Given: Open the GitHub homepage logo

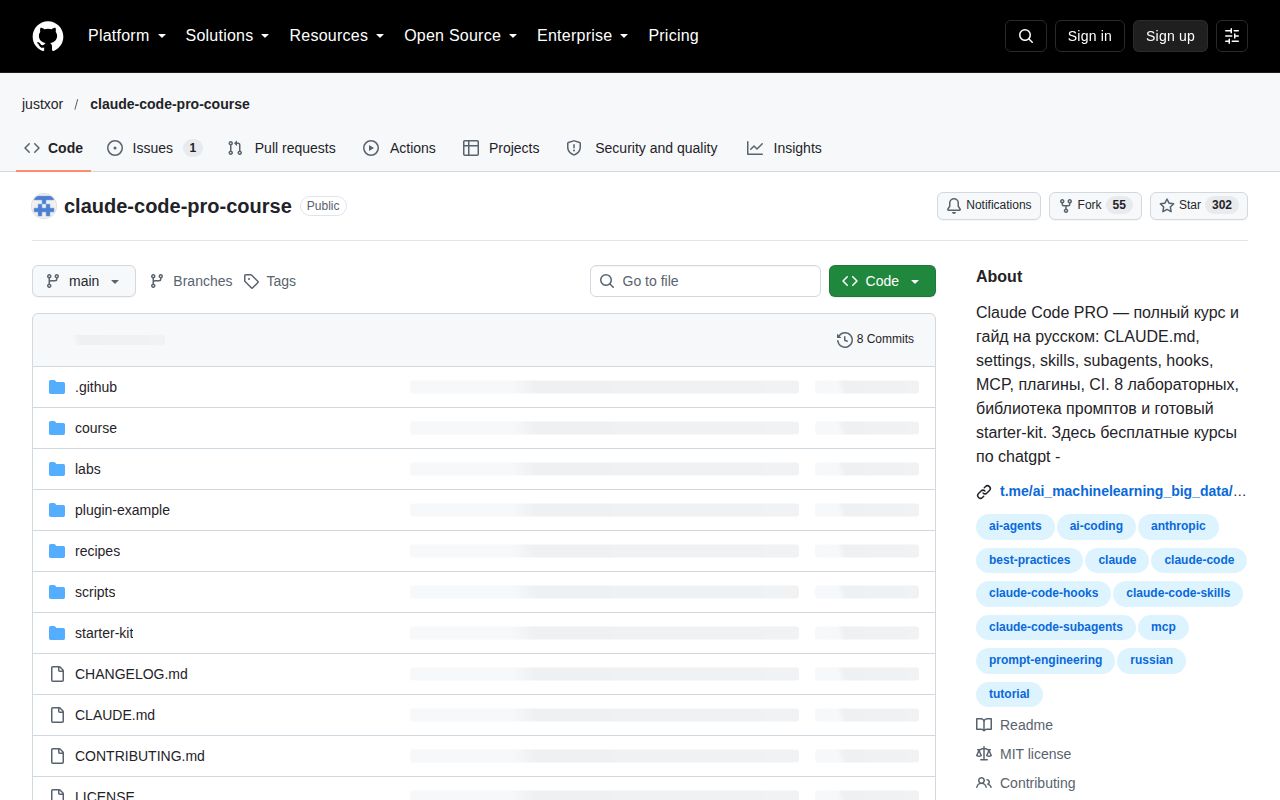Looking at the screenshot, I should 48,36.
